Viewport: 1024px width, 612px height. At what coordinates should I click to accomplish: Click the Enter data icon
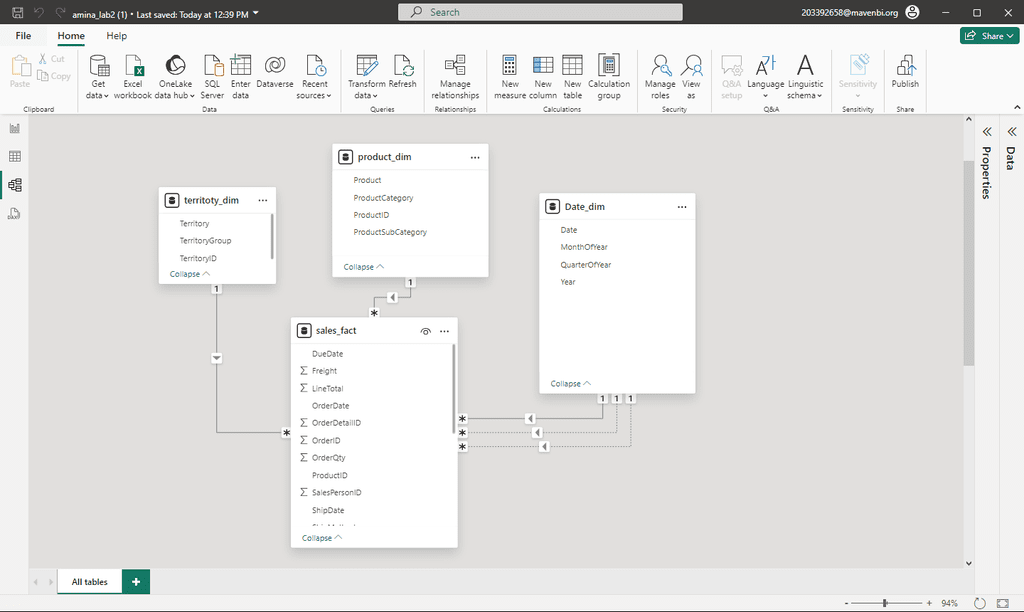[240, 66]
